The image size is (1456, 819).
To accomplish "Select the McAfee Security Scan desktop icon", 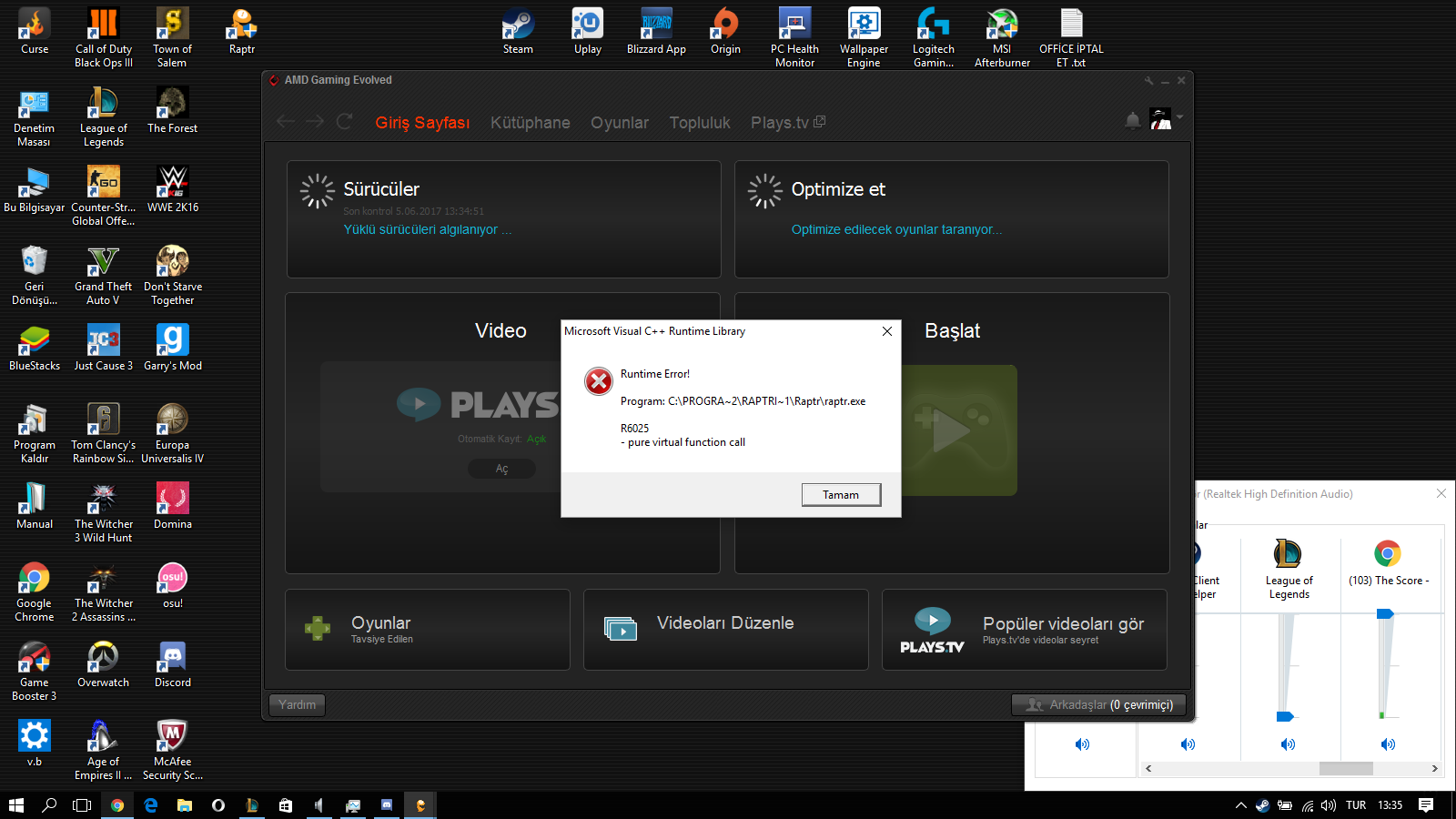I will 172,751.
